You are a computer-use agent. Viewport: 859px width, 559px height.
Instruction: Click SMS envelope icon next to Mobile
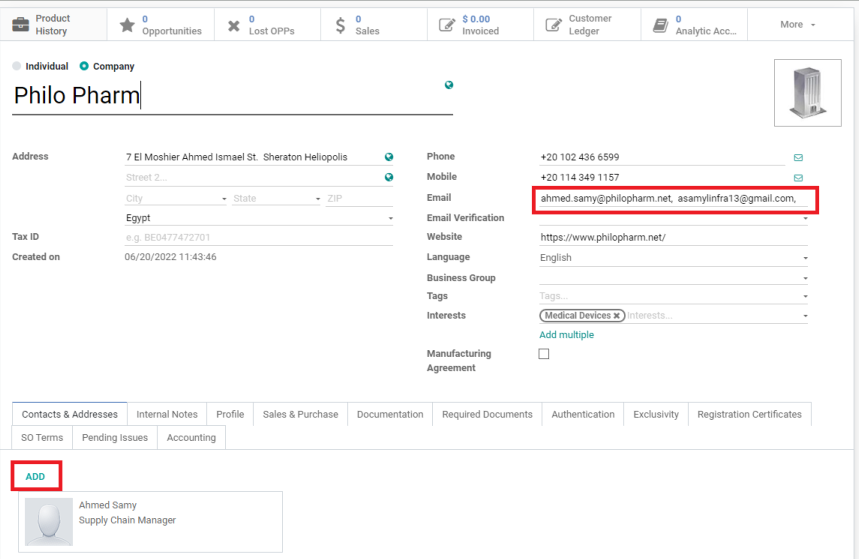(x=798, y=178)
